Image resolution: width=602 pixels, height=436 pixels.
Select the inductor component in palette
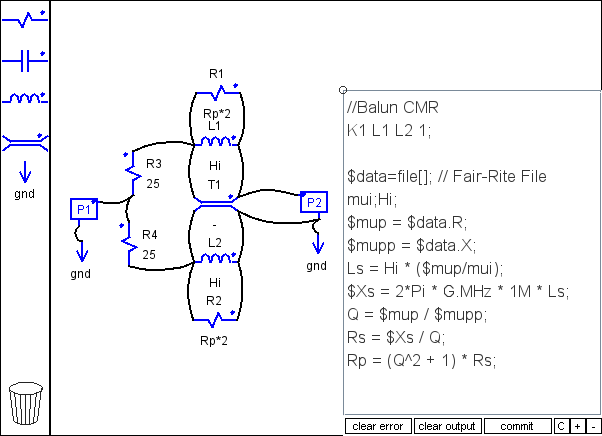tap(25, 99)
